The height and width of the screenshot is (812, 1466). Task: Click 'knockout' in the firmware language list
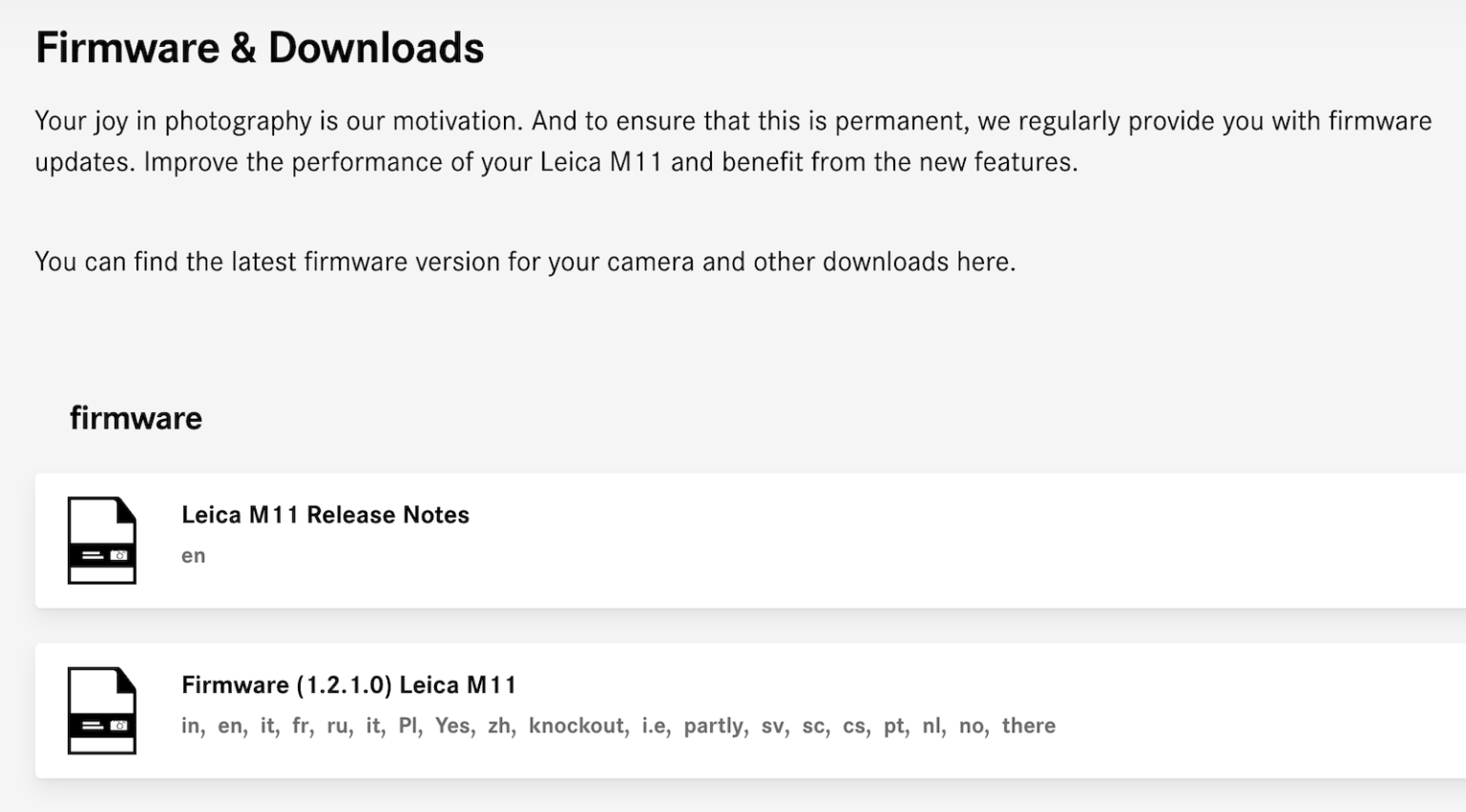(x=576, y=725)
